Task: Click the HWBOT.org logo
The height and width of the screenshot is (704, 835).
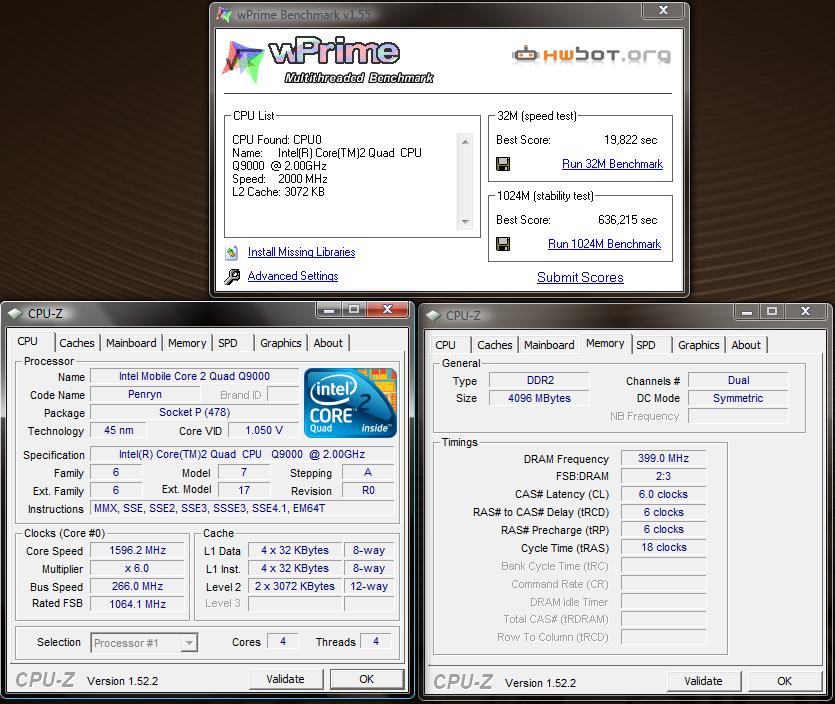Action: (x=591, y=54)
